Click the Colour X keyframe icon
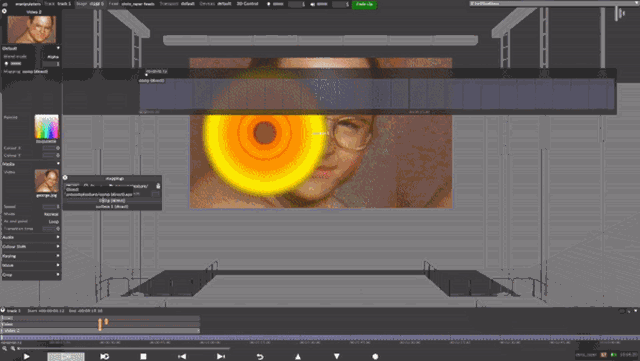The width and height of the screenshot is (640, 361). pyautogui.click(x=58, y=148)
